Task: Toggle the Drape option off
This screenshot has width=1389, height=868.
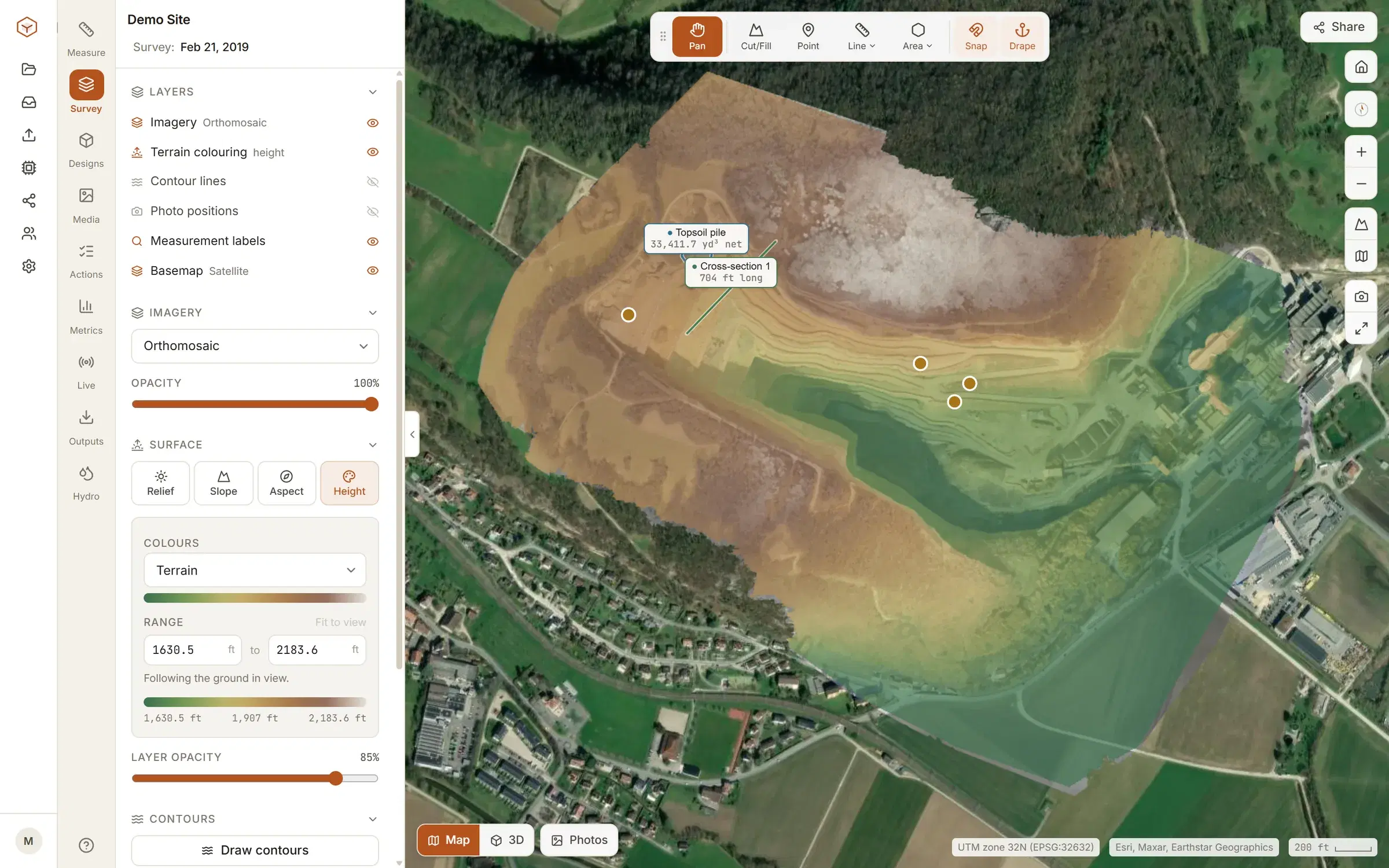Action: click(x=1022, y=36)
